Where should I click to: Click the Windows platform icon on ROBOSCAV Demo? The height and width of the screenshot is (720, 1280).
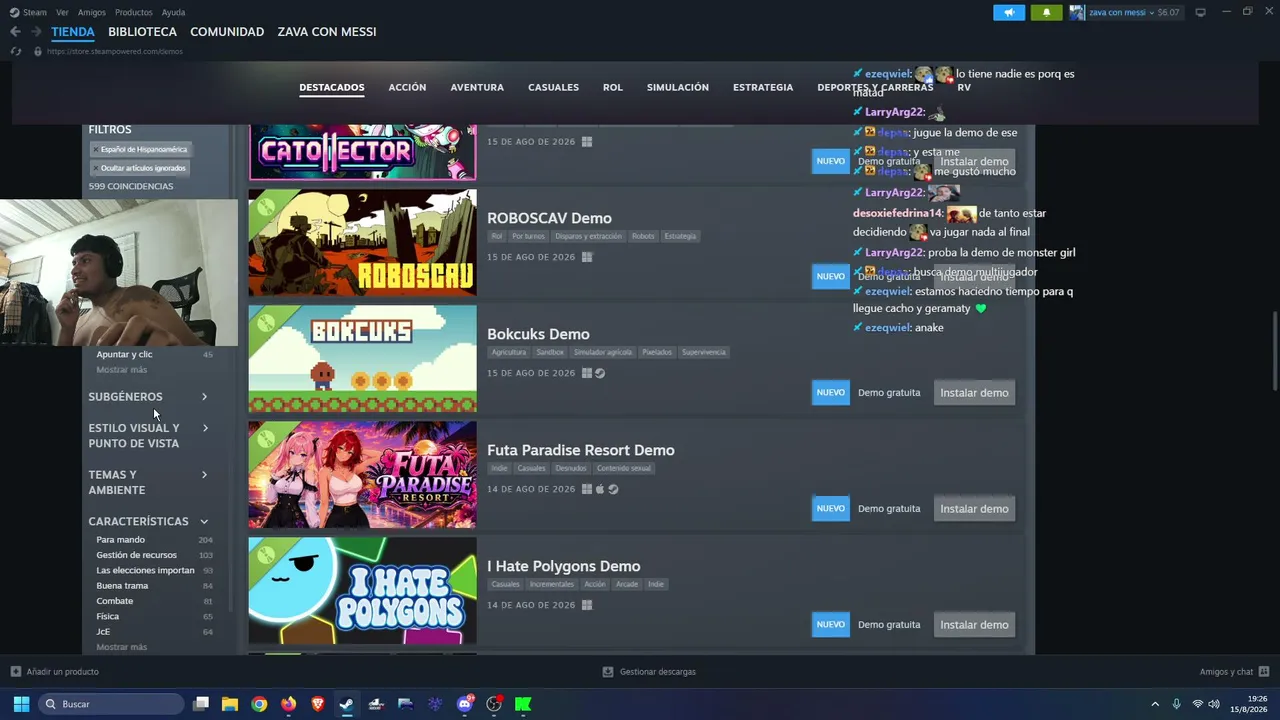[587, 257]
